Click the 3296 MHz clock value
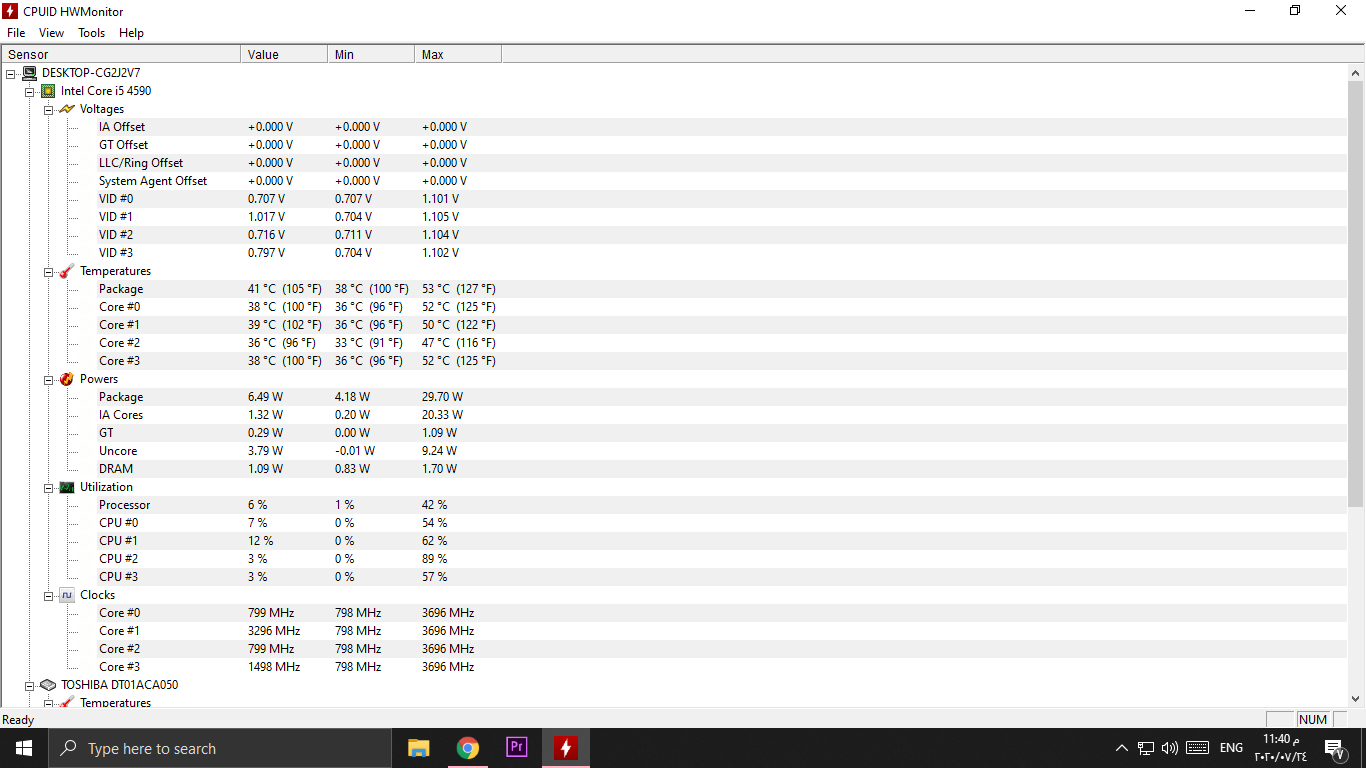 274,631
